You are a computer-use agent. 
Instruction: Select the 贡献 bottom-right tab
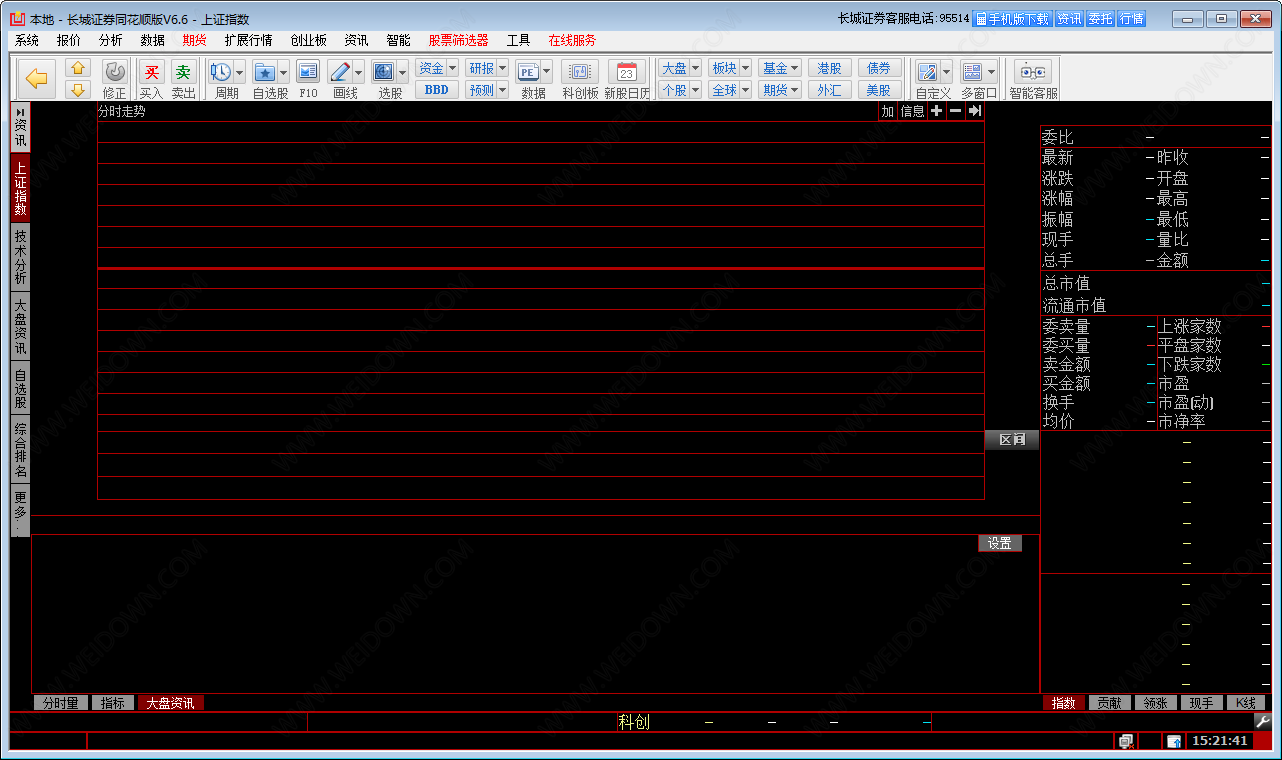[x=1109, y=703]
